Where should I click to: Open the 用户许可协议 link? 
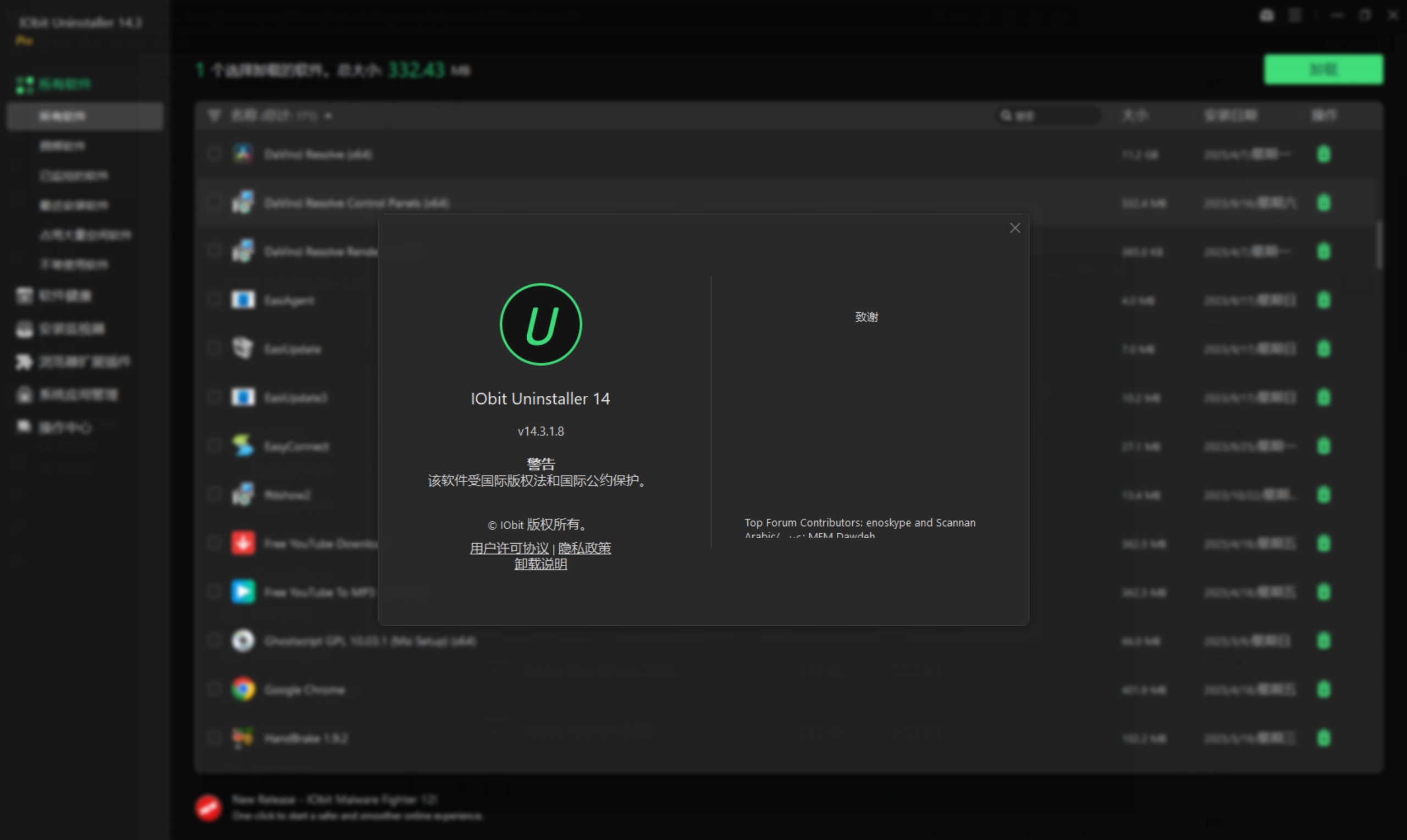[509, 548]
